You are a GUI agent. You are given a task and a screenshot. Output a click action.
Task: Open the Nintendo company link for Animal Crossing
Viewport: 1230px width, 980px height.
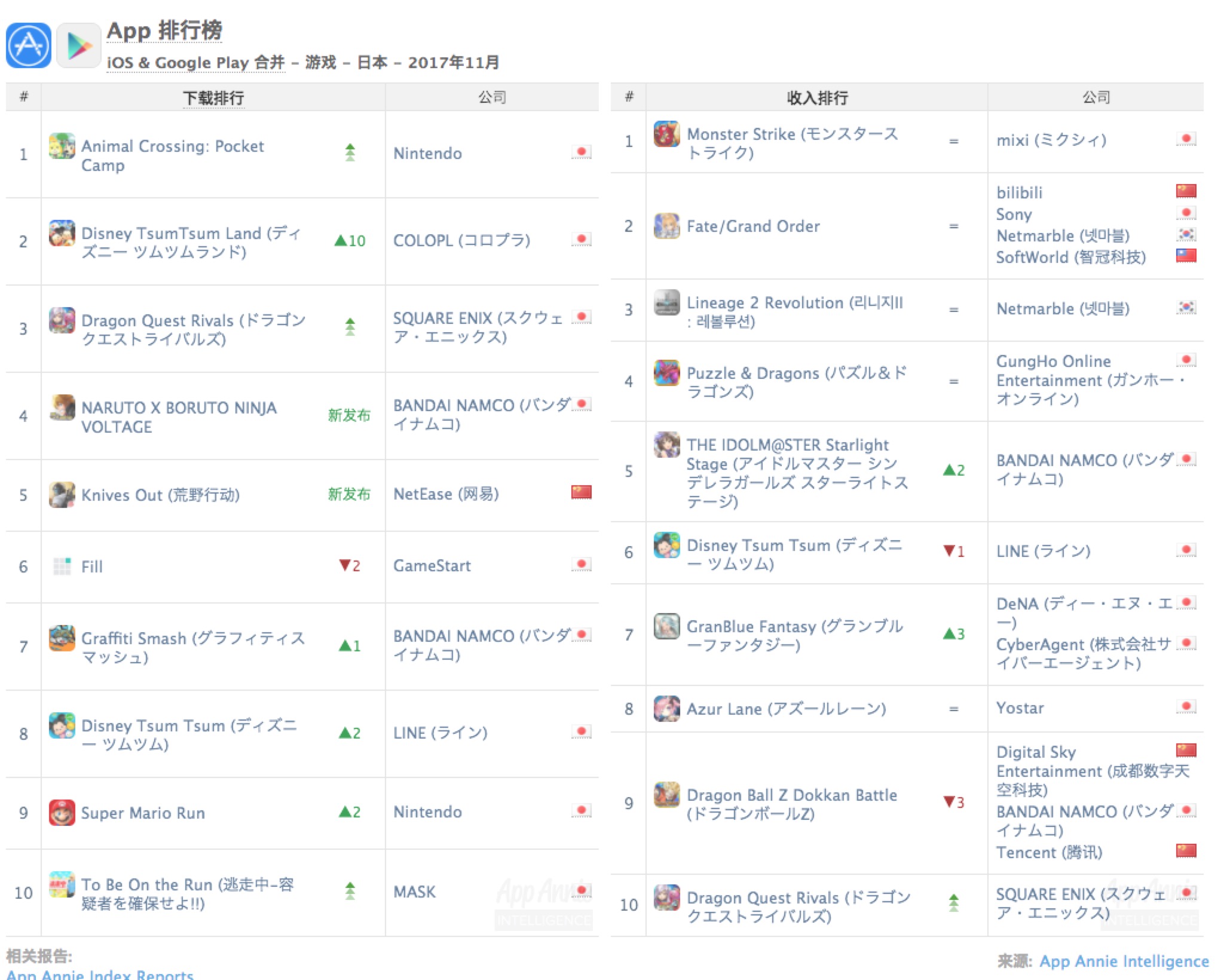(427, 154)
